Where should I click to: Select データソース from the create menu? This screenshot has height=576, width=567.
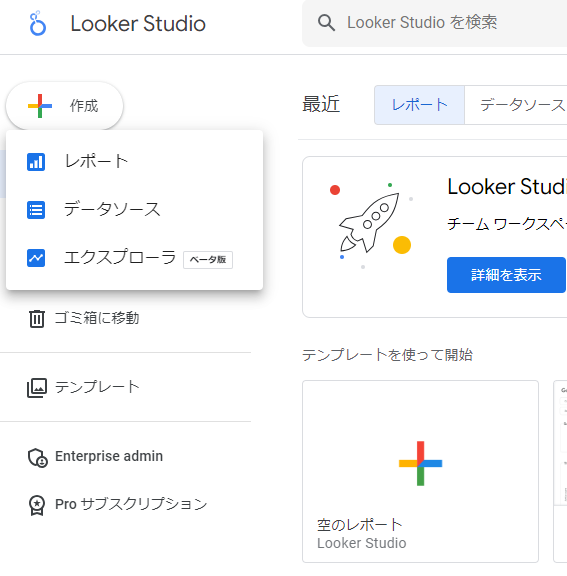(134, 210)
